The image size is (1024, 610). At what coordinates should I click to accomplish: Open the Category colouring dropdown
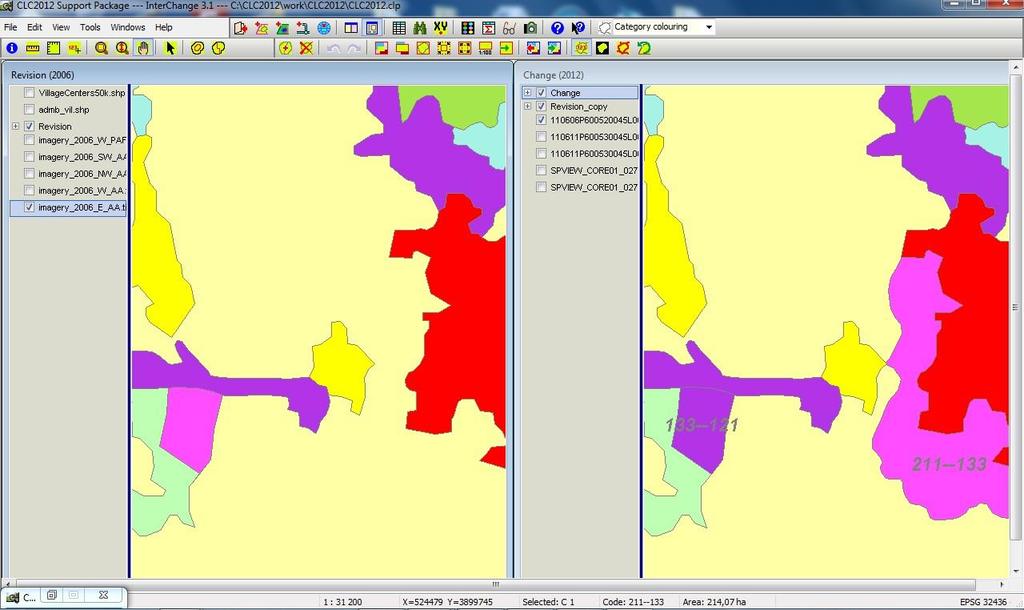[709, 27]
